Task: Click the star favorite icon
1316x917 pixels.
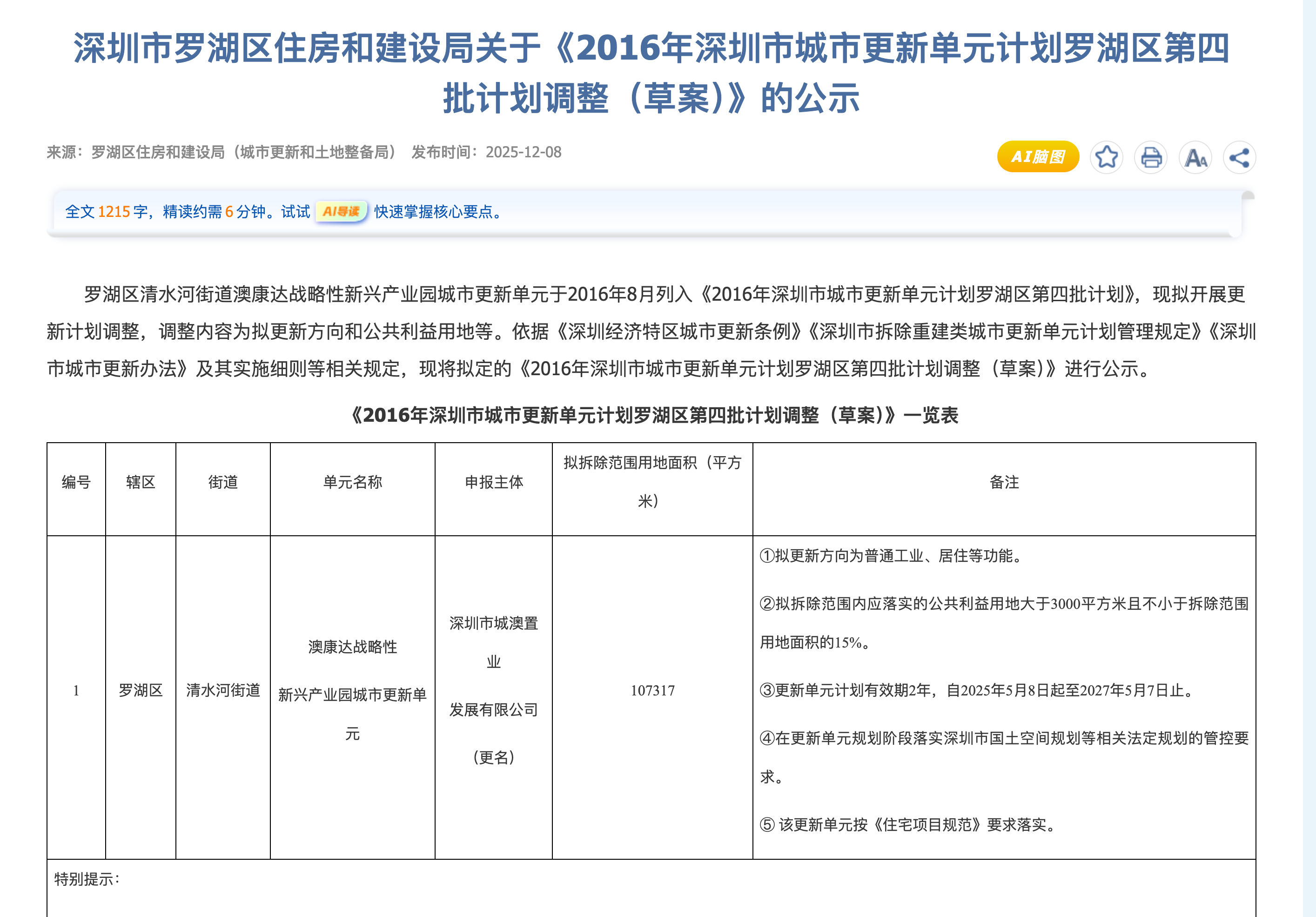Action: [1106, 157]
